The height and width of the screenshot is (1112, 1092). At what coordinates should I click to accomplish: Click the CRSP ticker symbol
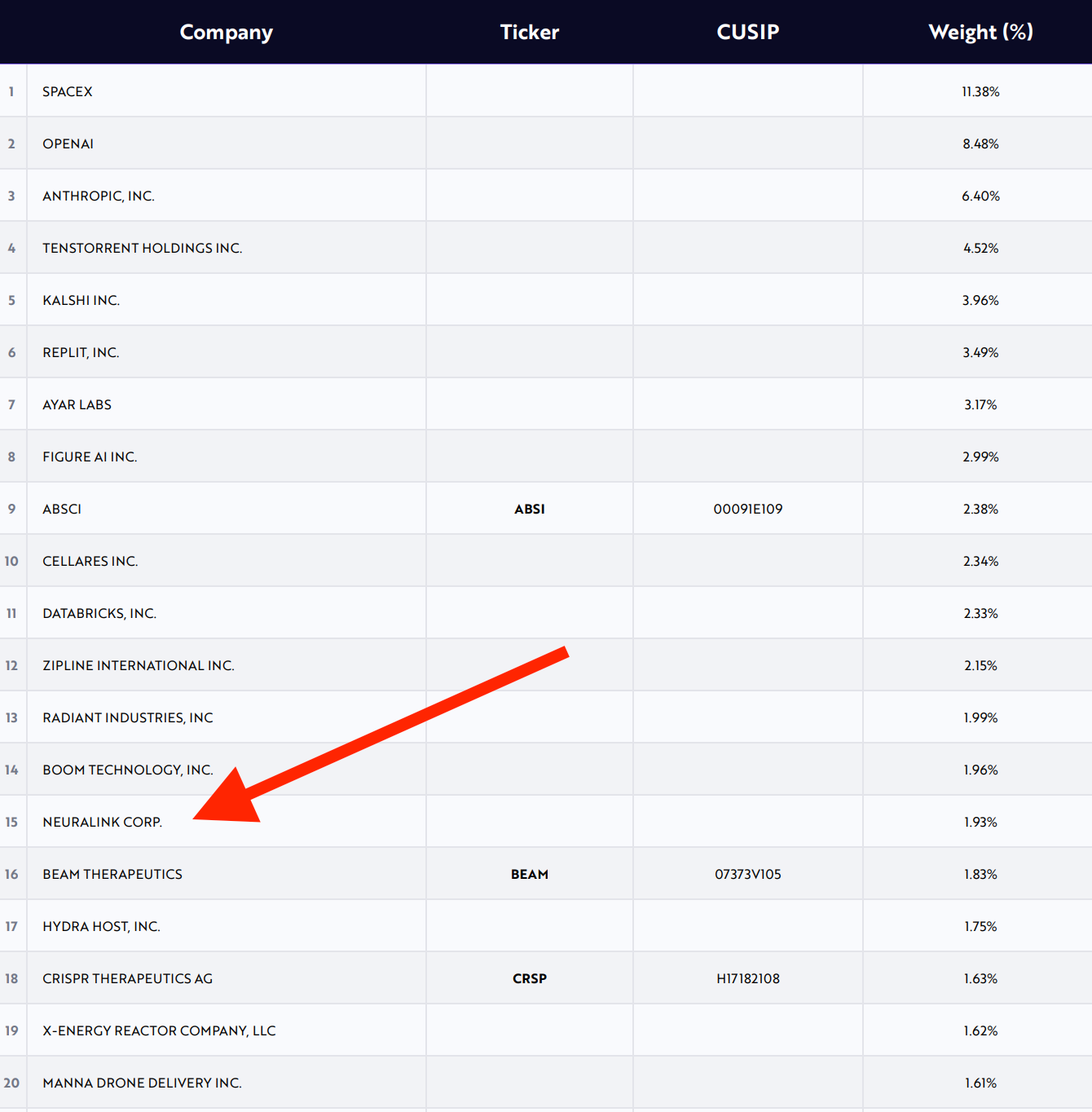coord(530,978)
